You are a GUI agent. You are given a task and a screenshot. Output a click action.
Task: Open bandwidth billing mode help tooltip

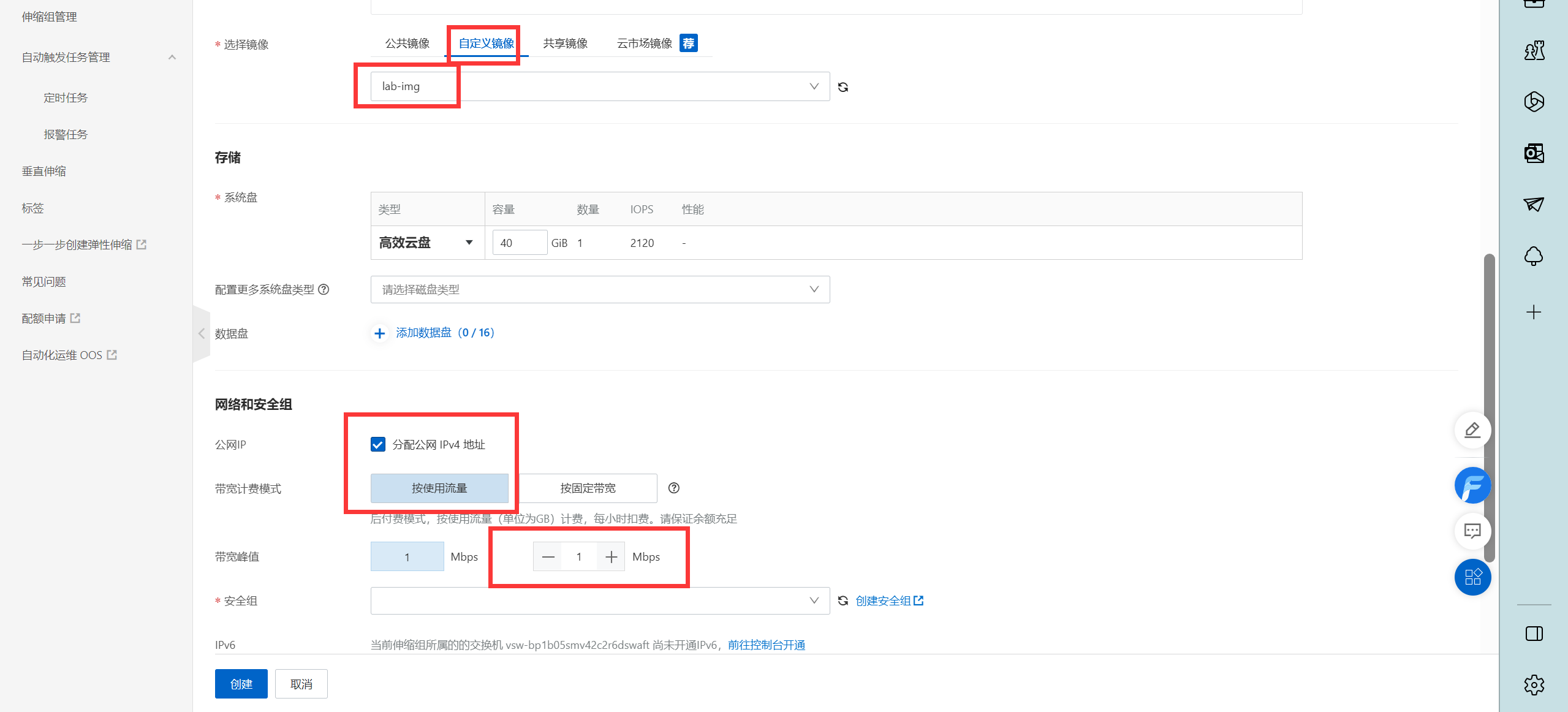tap(674, 488)
